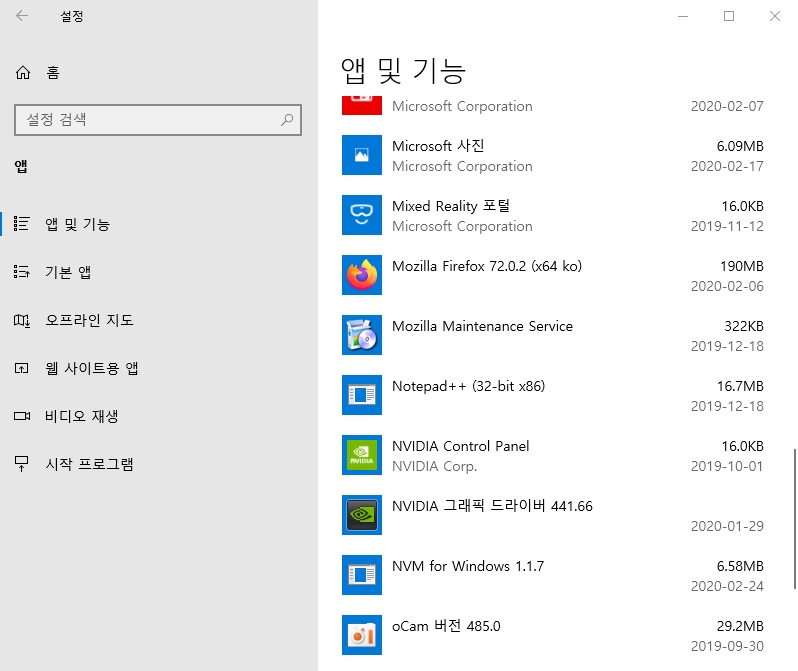Click the oCam app icon
Screen dimensions: 798x671
point(361,635)
